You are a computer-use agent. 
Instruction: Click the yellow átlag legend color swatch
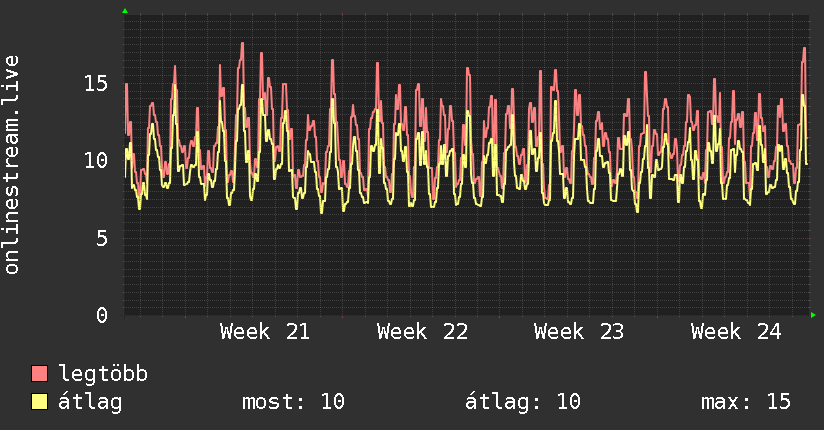click(x=39, y=402)
